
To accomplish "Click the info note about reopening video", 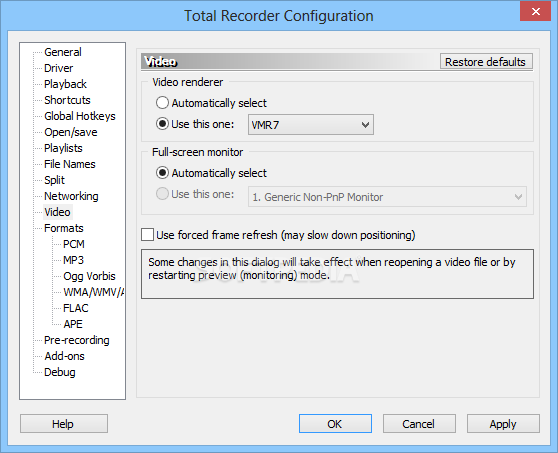I will click(337, 274).
